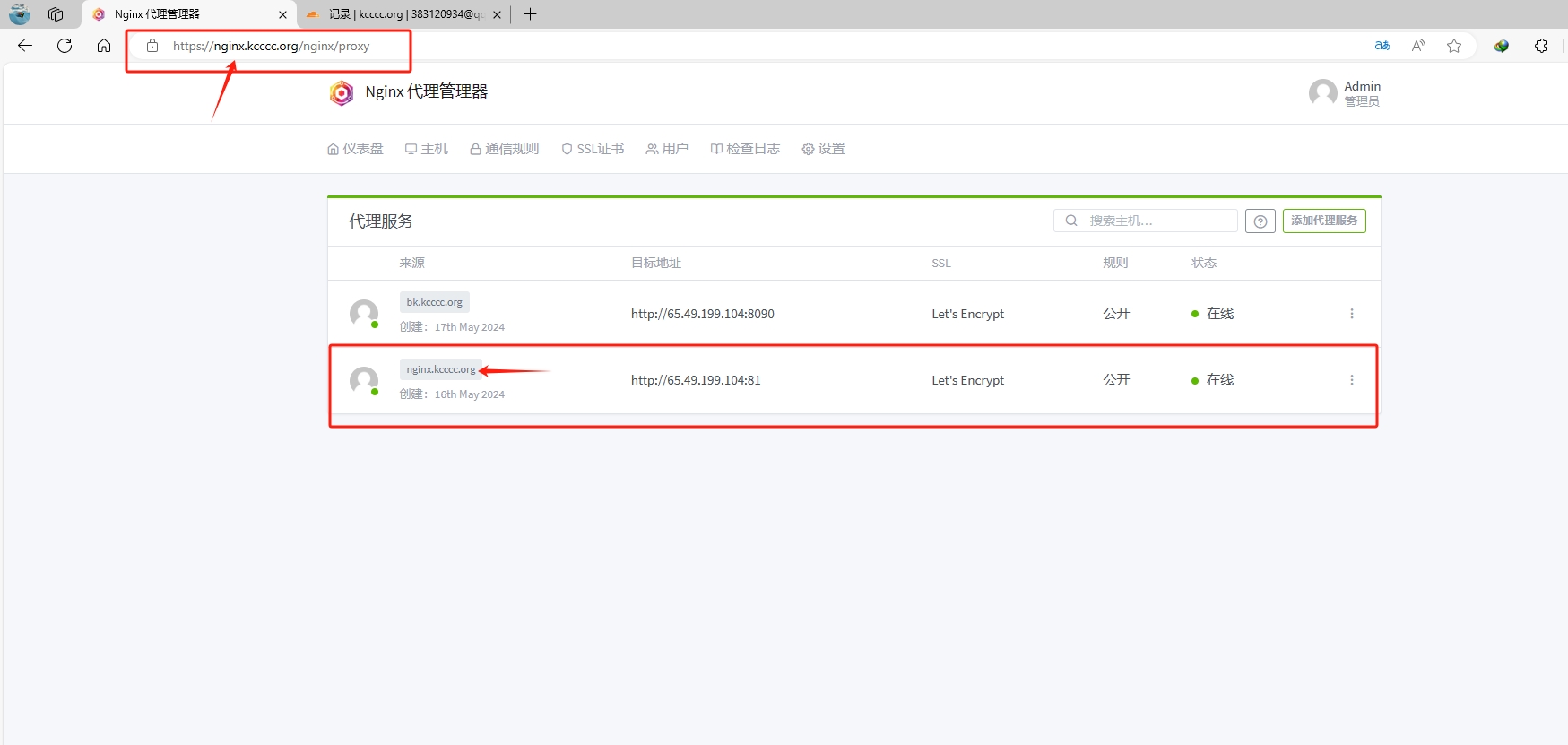This screenshot has height=745, width=1568.
Task: Click the 状态 column header
Action: (x=1204, y=263)
